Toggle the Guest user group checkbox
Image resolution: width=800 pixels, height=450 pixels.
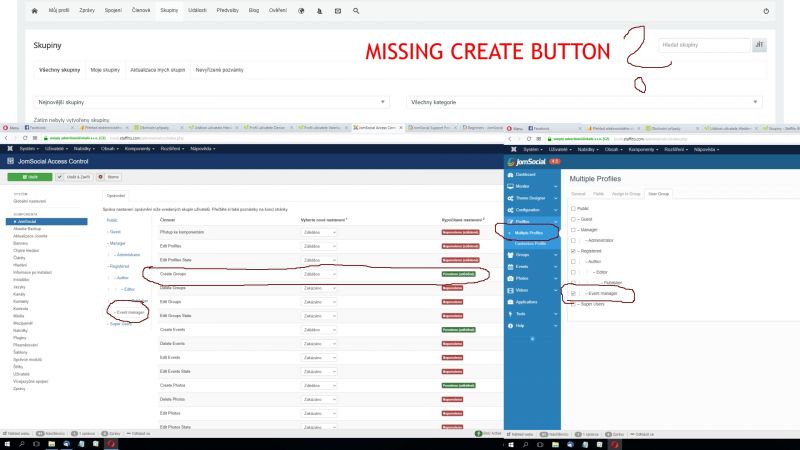[573, 219]
